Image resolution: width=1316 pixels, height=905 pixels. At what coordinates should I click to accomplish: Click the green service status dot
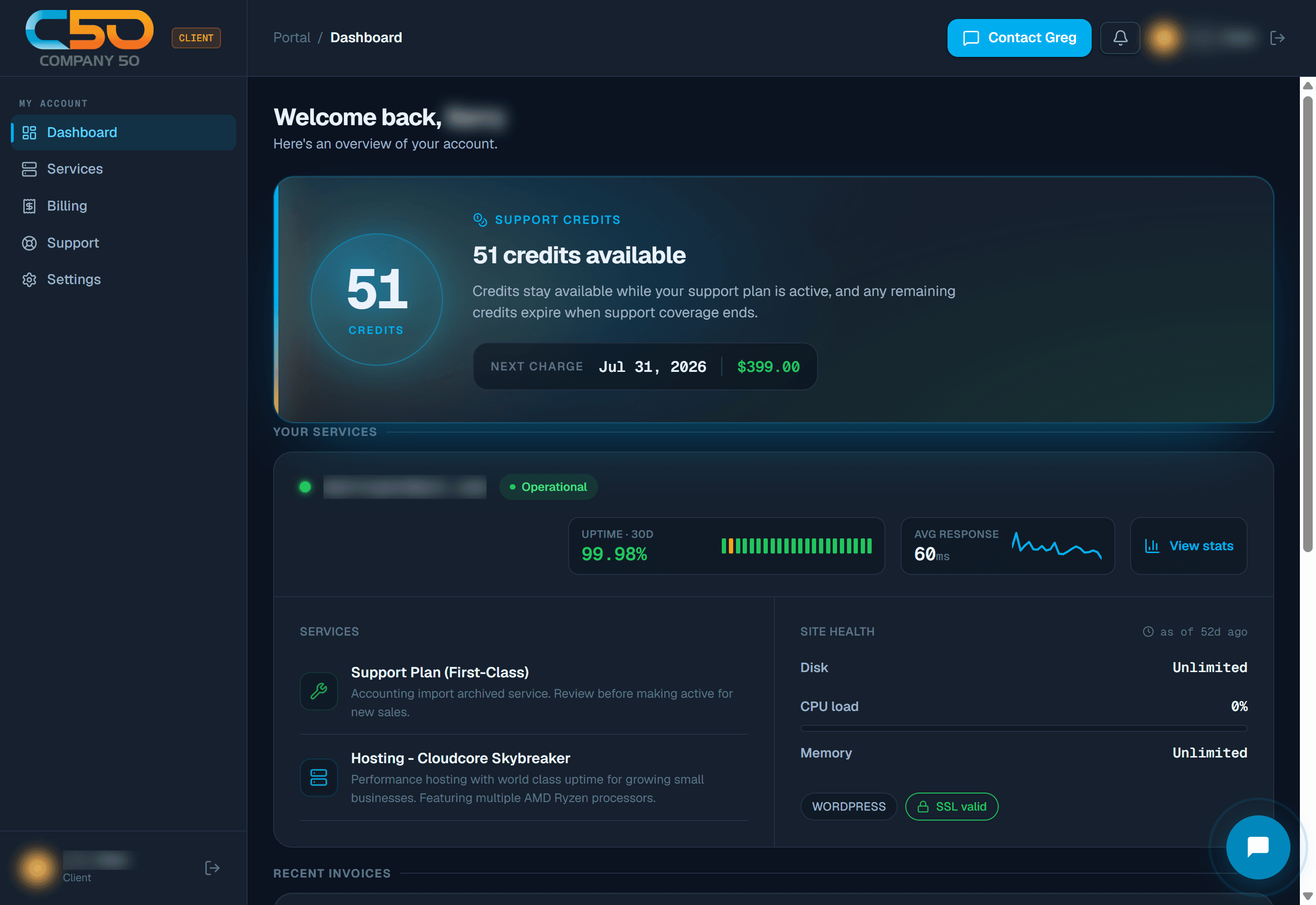305,487
